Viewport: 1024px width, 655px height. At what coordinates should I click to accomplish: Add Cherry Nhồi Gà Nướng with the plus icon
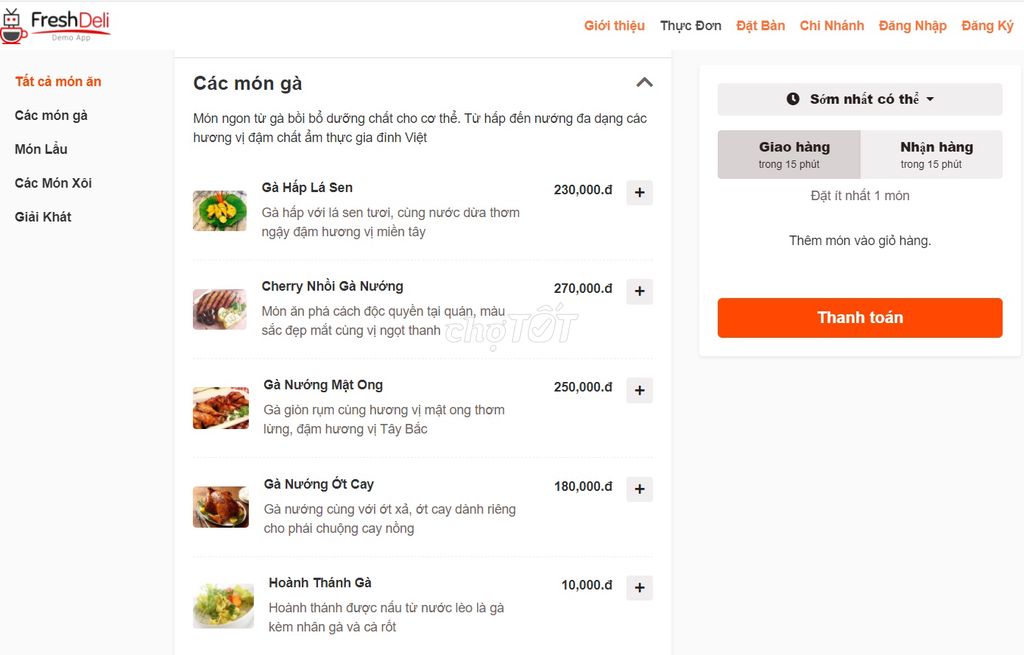point(639,291)
